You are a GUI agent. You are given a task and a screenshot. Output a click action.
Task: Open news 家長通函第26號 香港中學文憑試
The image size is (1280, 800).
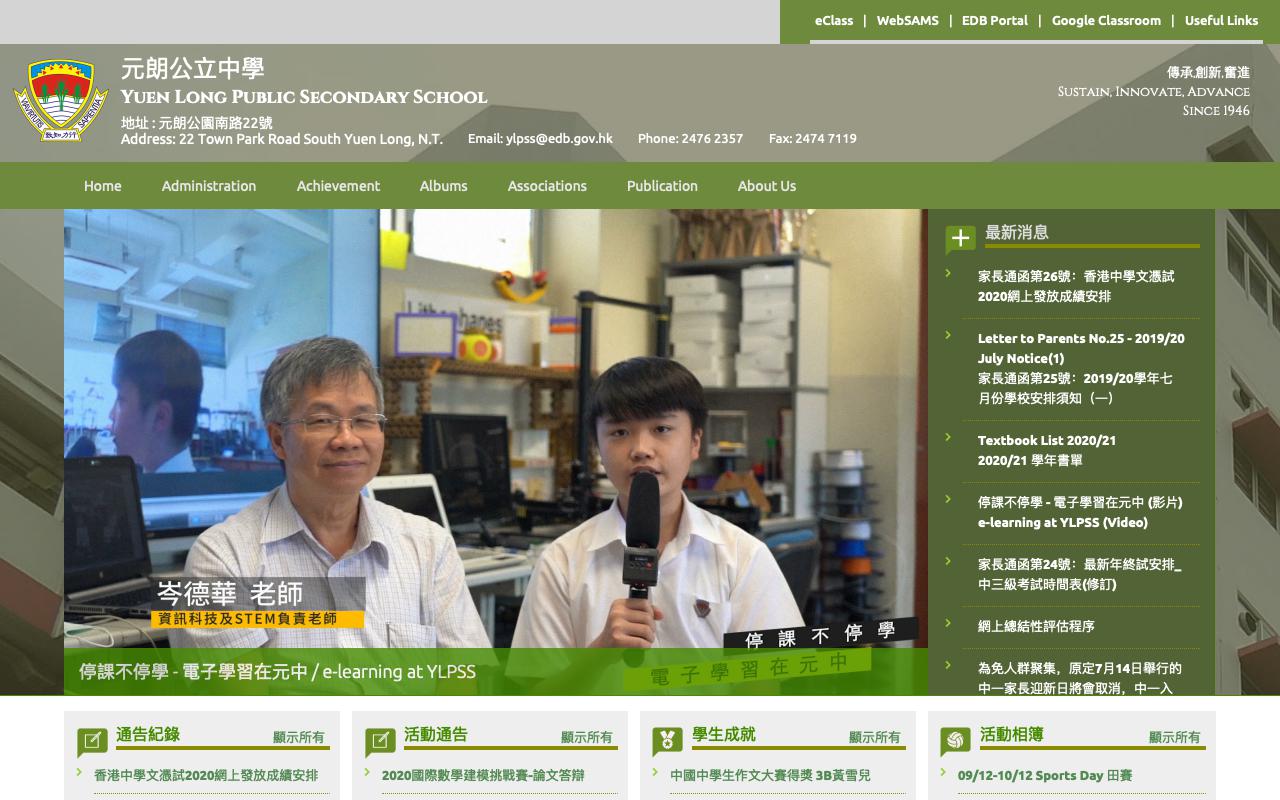1076,286
